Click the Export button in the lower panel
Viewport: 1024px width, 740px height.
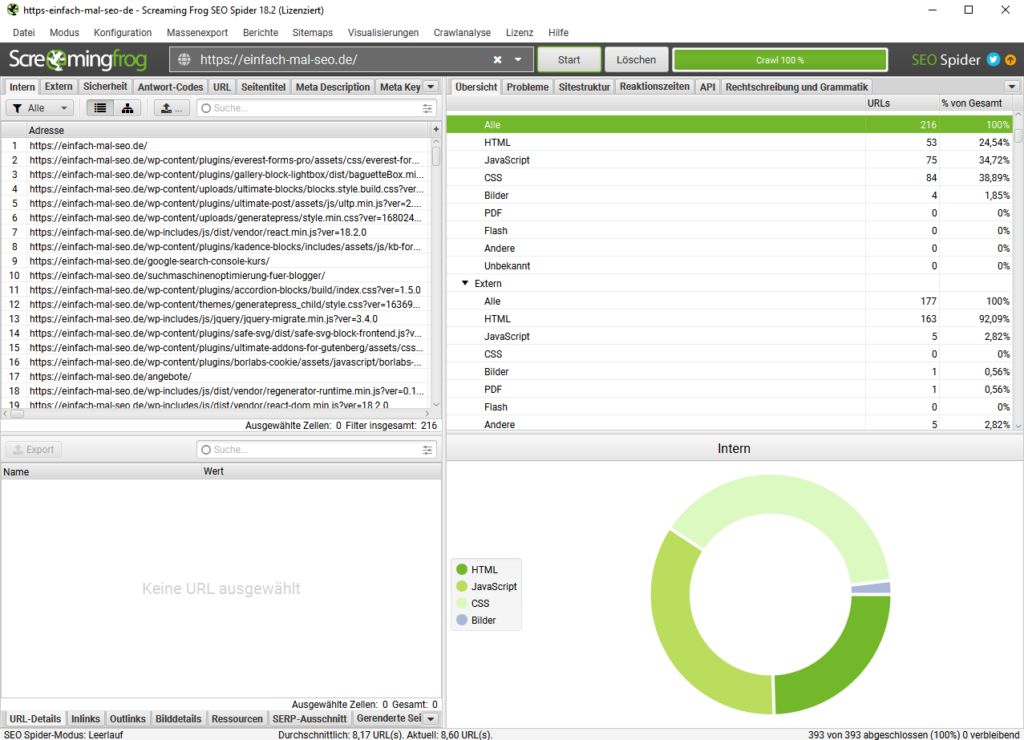pos(34,449)
